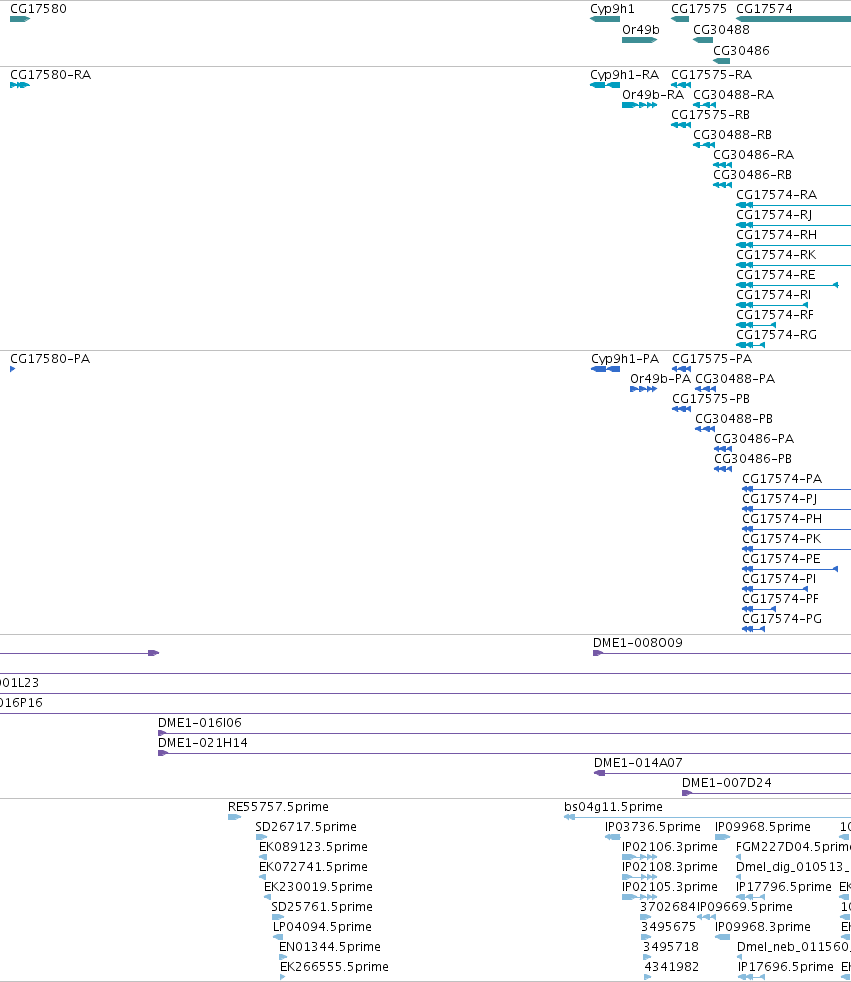The width and height of the screenshot is (851, 982).
Task: Click the DME1-021H14 clone label
Action: pyautogui.click(x=202, y=743)
